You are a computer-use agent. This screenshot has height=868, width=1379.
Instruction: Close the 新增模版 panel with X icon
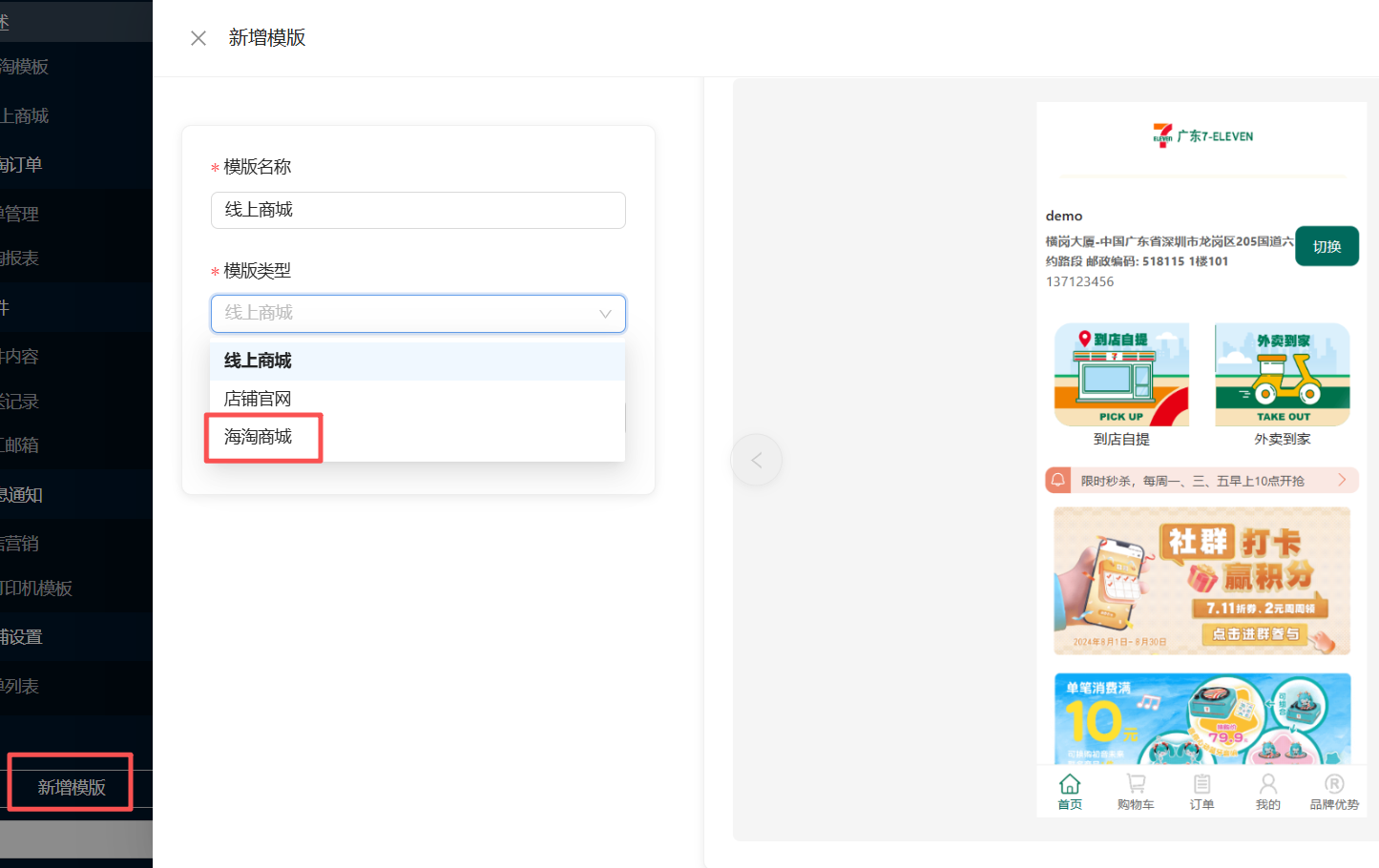click(198, 38)
